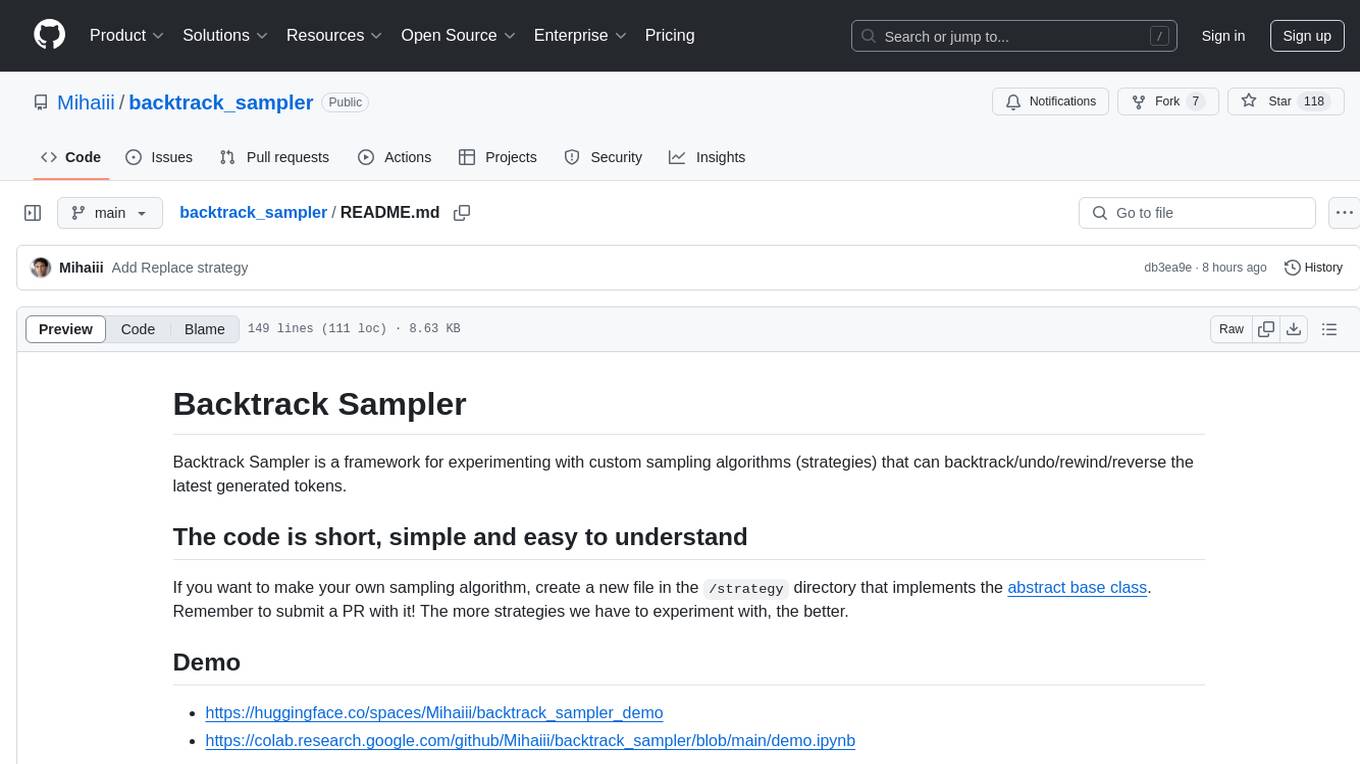
Task: Open the Mihaiii commit author link
Action: tap(81, 268)
